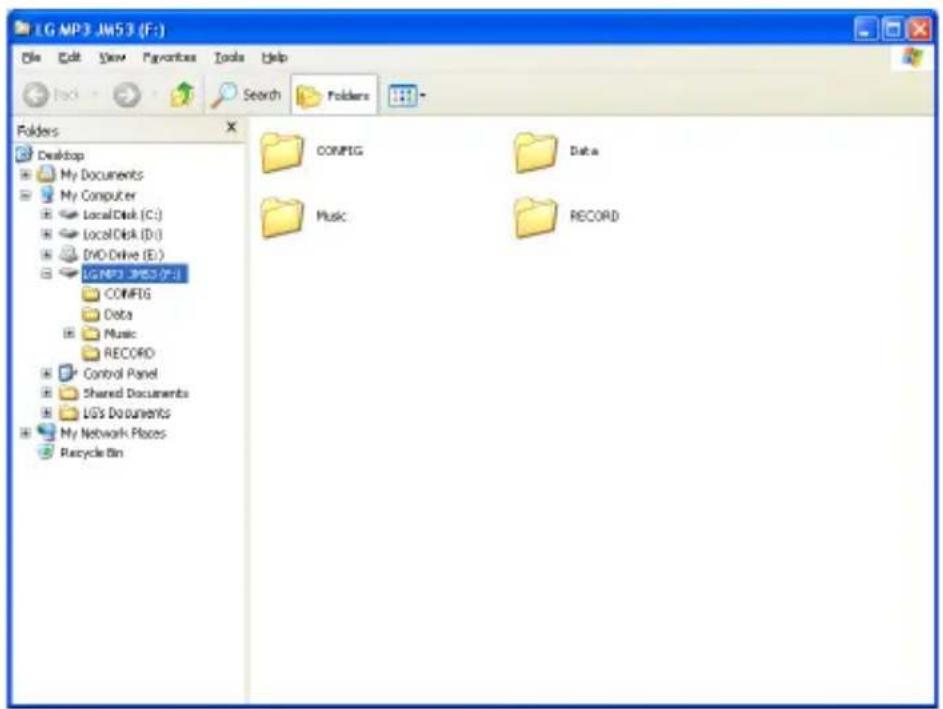Open the File menu

pos(31,57)
